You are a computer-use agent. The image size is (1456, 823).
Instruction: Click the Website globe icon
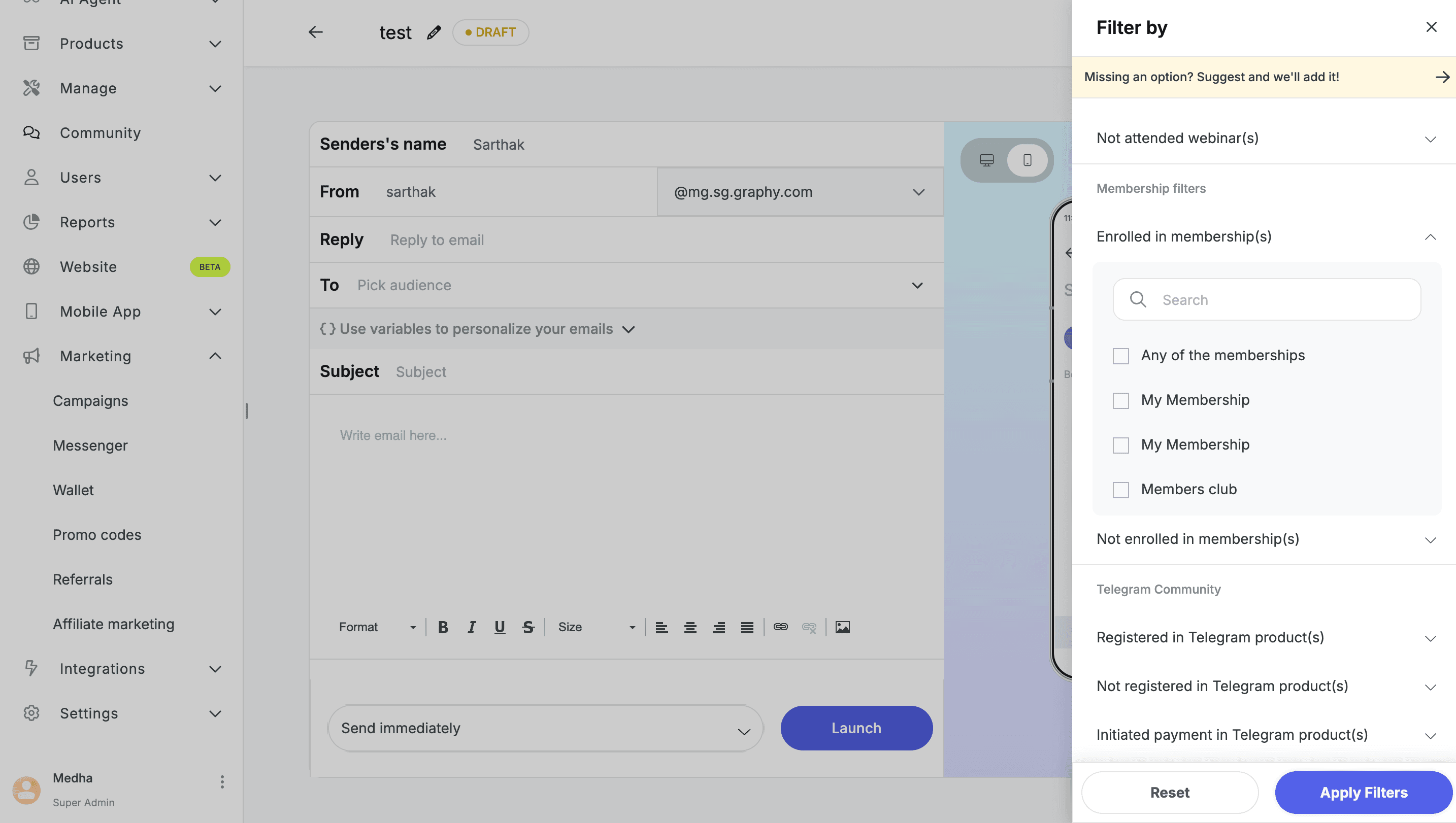pyautogui.click(x=31, y=266)
